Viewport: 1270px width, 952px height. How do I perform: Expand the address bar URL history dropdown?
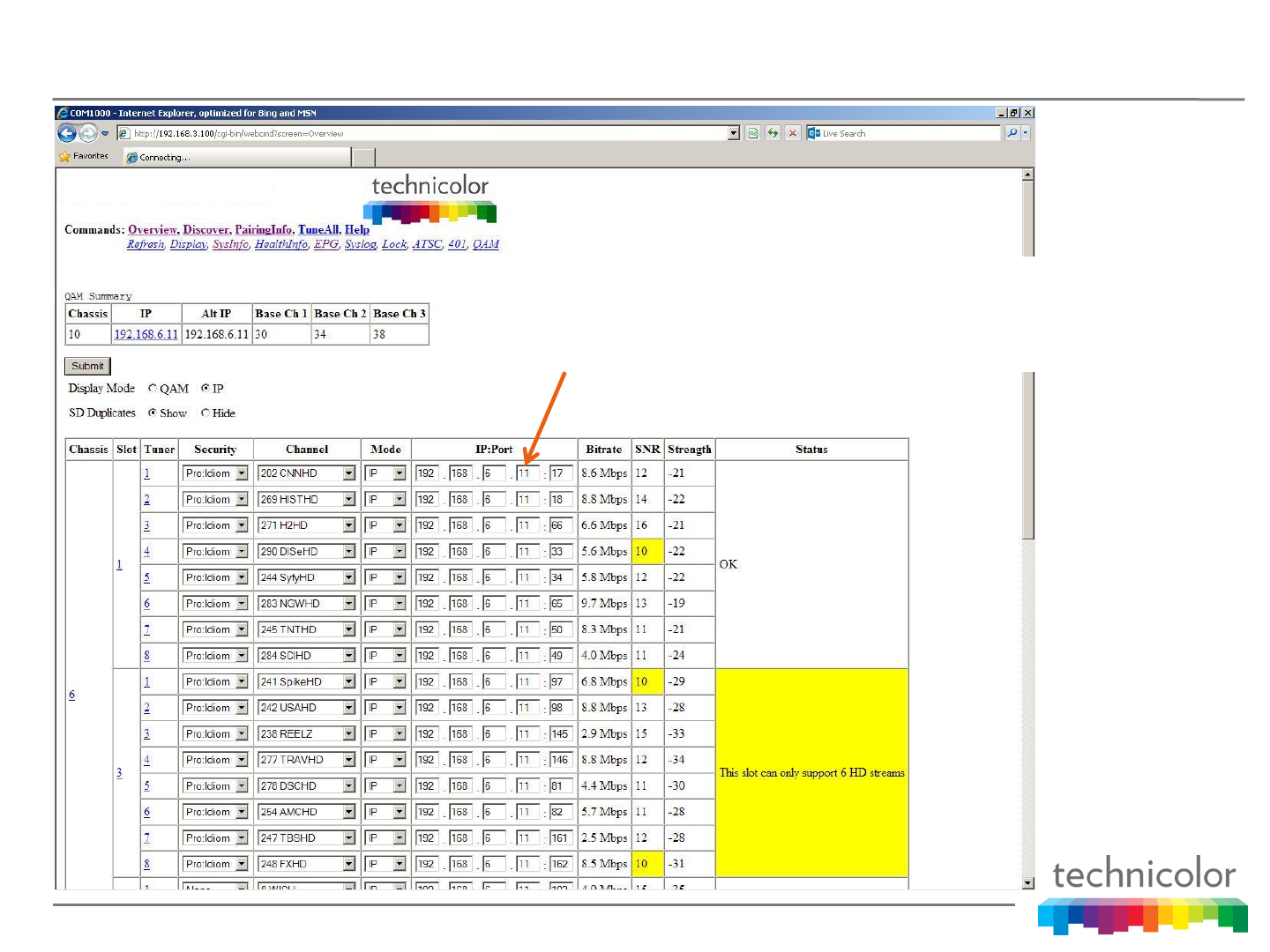[734, 133]
